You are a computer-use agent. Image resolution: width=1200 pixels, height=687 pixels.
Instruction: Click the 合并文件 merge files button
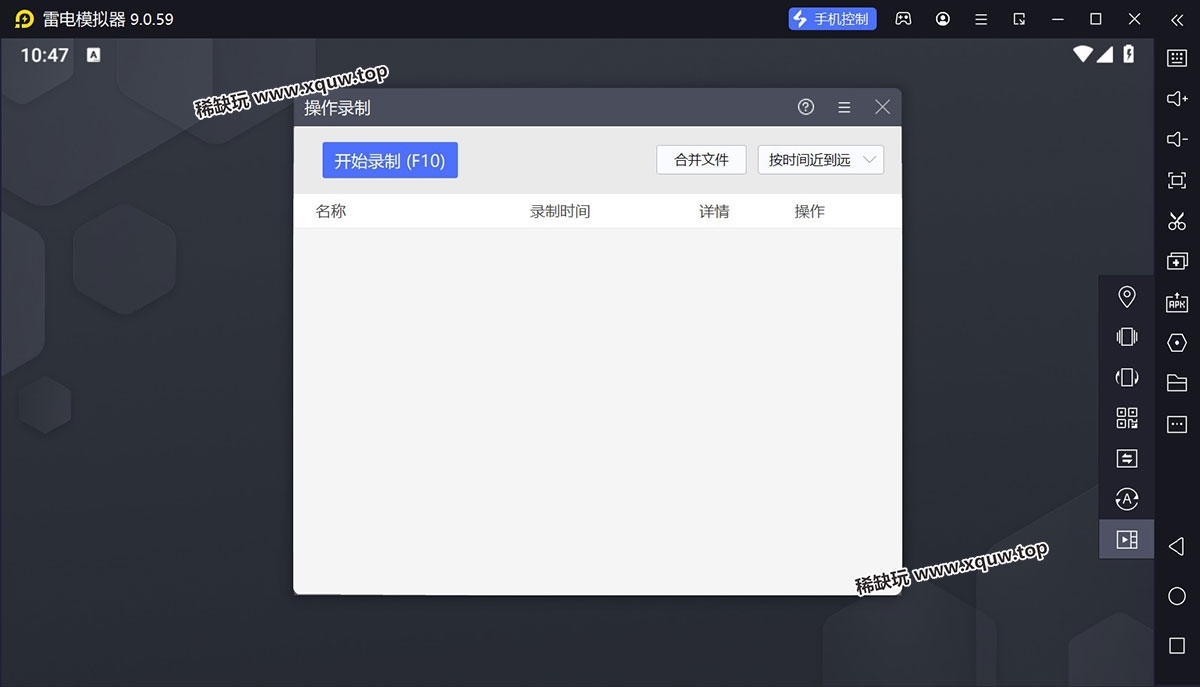pos(701,160)
